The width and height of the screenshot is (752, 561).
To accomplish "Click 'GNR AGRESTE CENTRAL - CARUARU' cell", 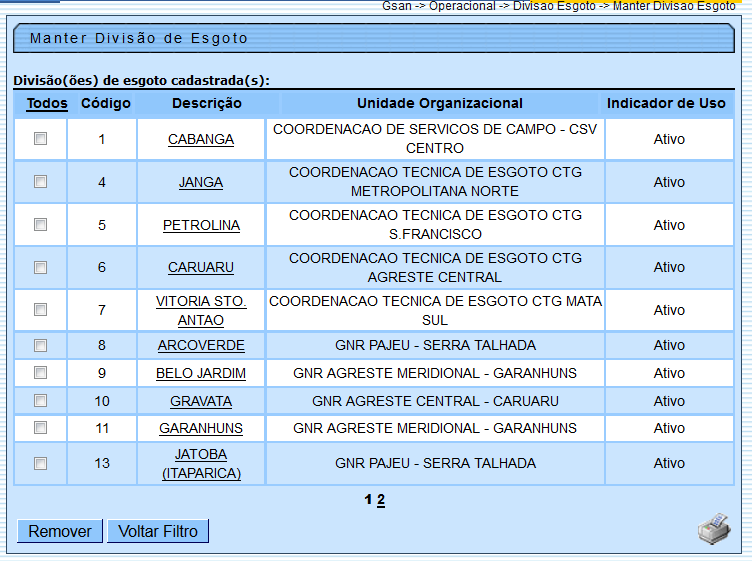I will [435, 401].
